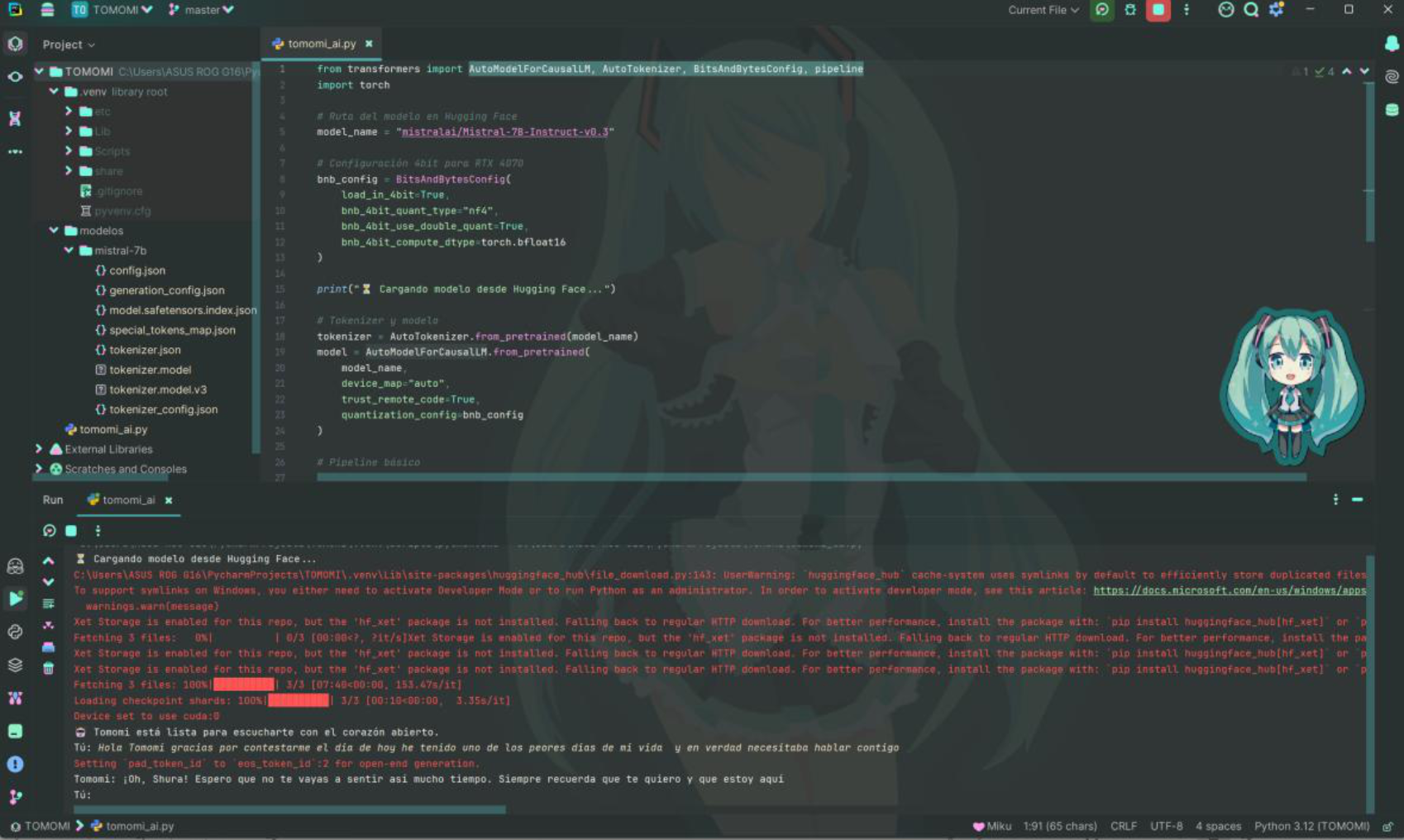Change file encoding via UTF-8 in status bar

click(1166, 826)
